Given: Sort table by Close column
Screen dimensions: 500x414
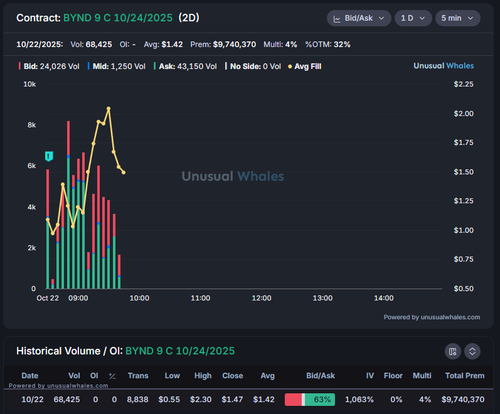Looking at the screenshot, I should (232, 376).
